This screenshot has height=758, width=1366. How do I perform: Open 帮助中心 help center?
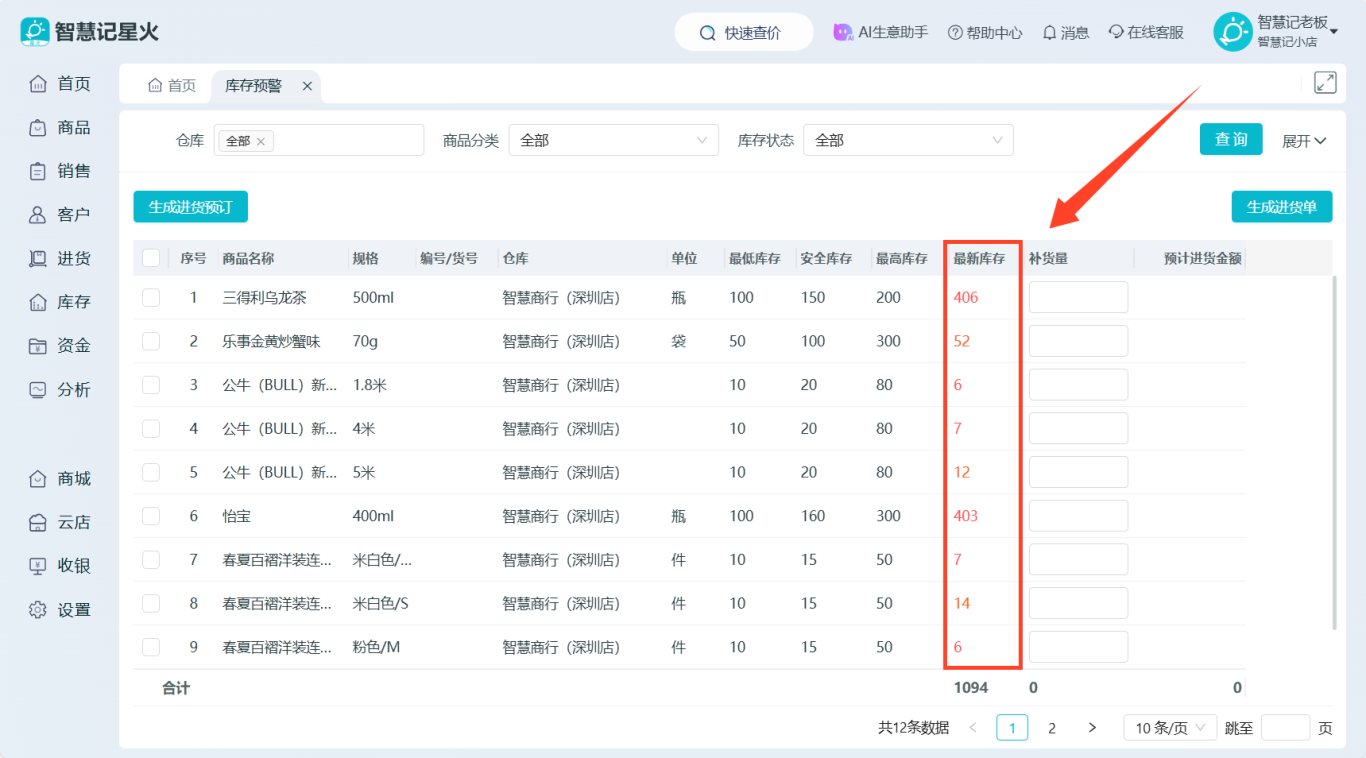(985, 32)
